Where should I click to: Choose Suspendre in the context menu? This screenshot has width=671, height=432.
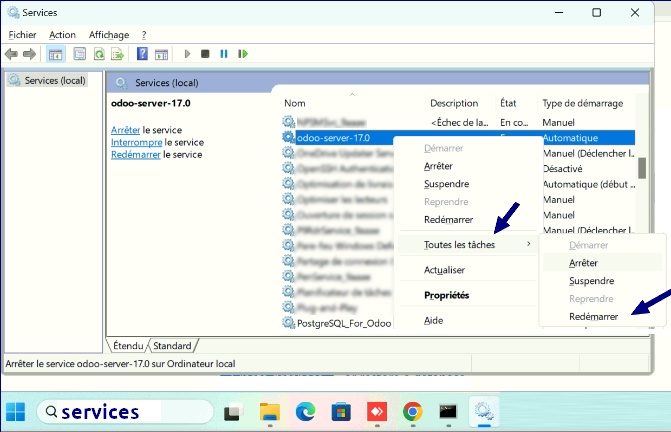click(446, 184)
